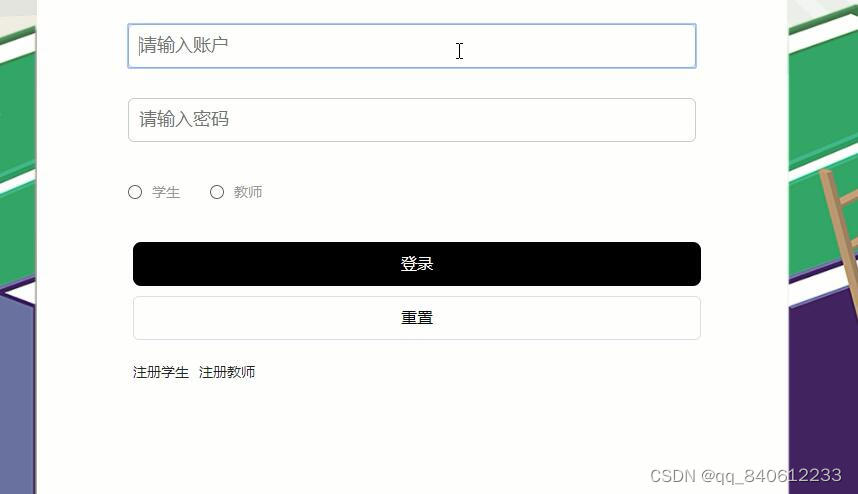This screenshot has width=858, height=494.
Task: Clear the form using 重置
Action: [416, 318]
